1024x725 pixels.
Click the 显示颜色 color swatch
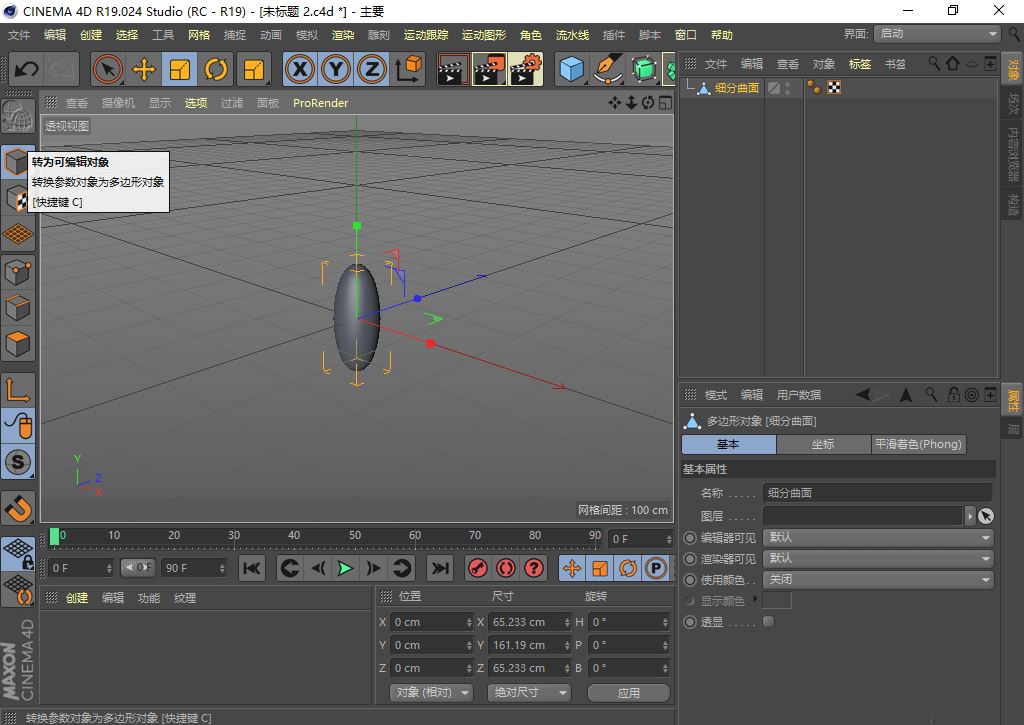pos(777,600)
